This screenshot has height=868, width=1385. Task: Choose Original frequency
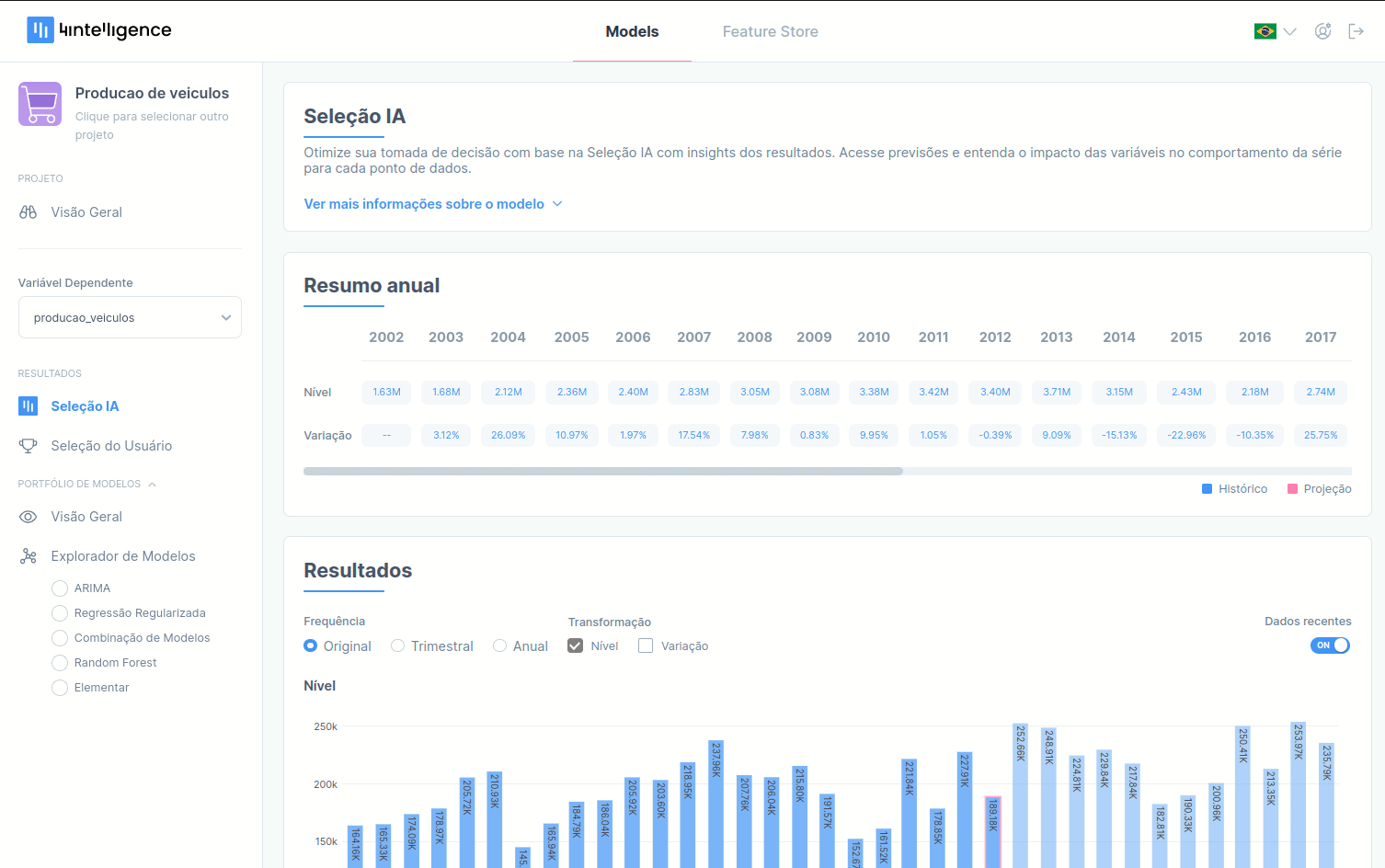[x=311, y=645]
